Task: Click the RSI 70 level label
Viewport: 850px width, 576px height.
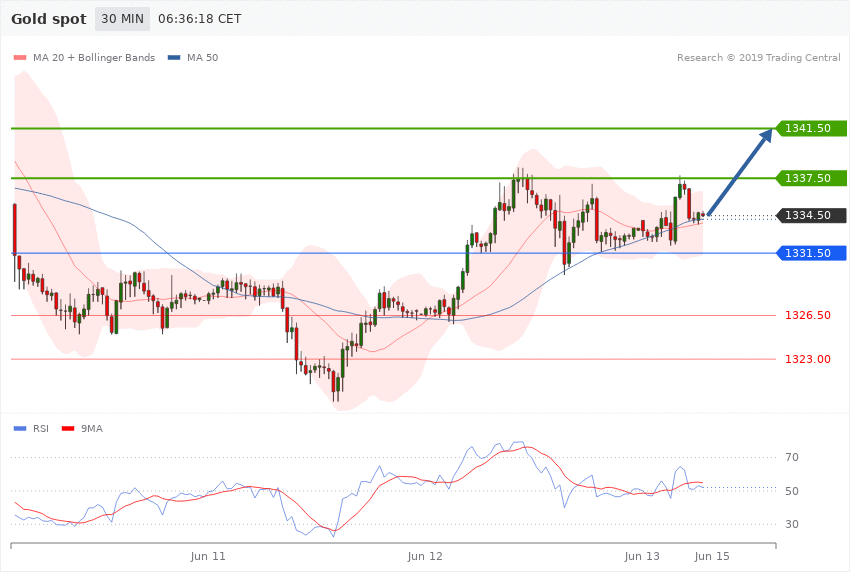Action: click(792, 457)
